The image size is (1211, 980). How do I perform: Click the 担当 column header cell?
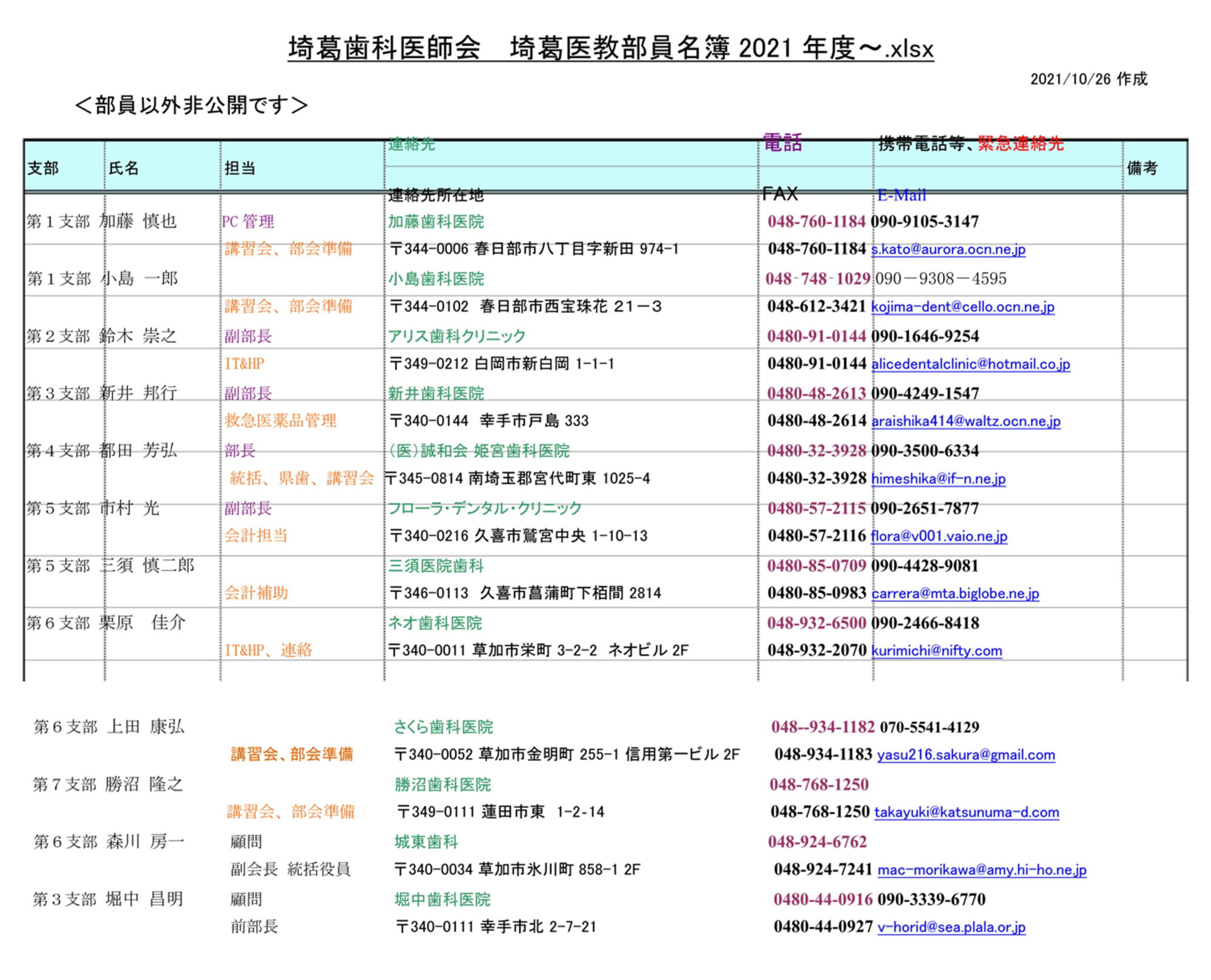point(240,168)
